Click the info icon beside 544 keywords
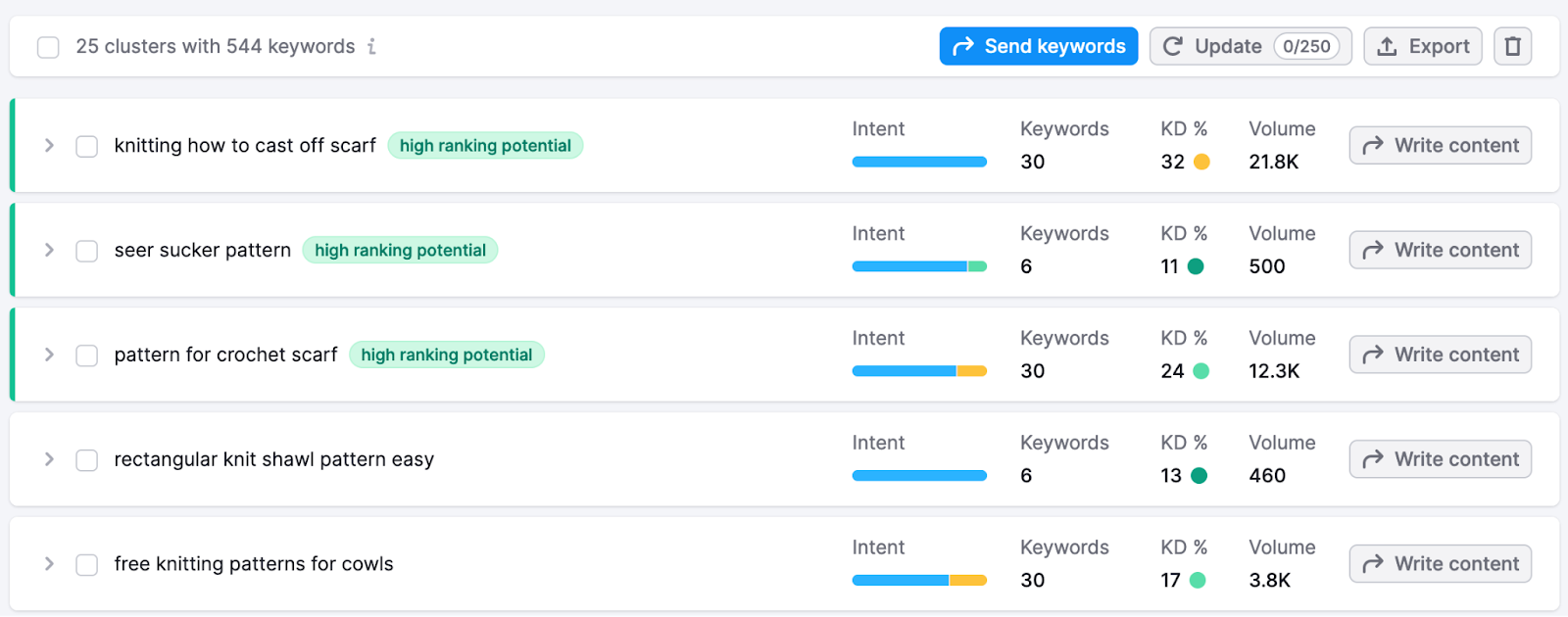The image size is (1568, 617). pyautogui.click(x=371, y=46)
